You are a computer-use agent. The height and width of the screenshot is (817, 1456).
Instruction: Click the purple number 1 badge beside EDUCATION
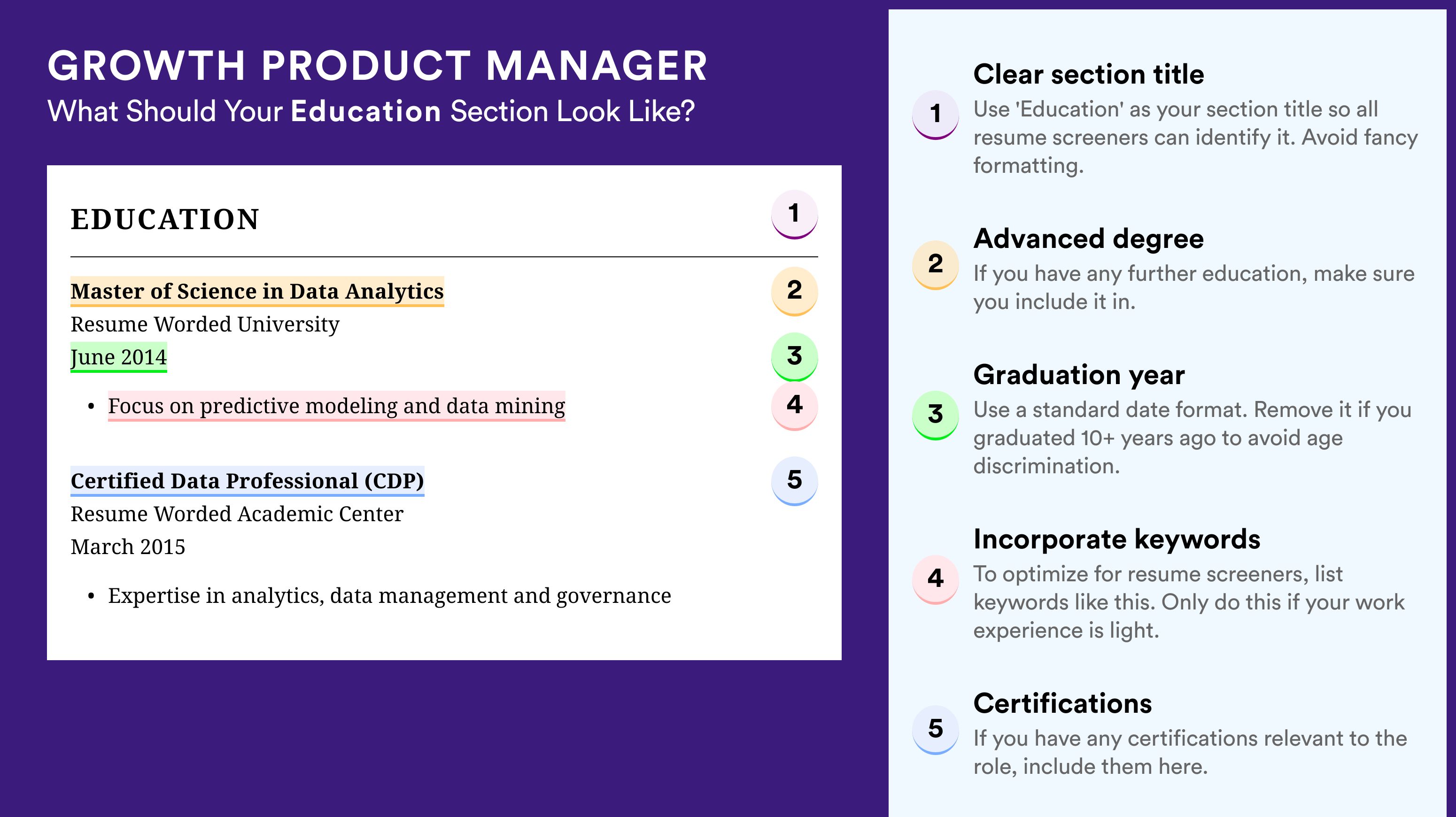[794, 215]
